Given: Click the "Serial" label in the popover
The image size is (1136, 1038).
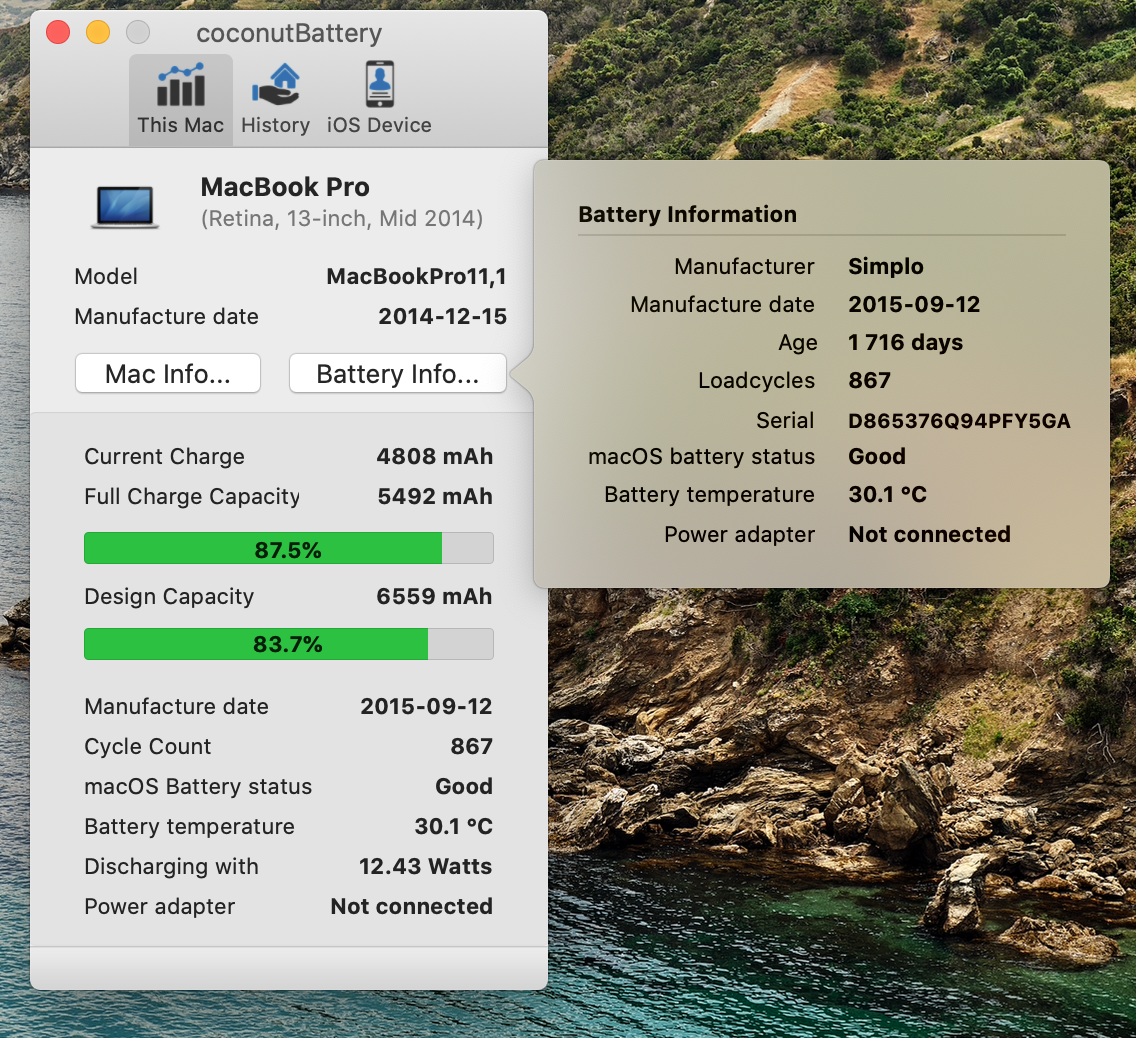Looking at the screenshot, I should click(x=785, y=420).
